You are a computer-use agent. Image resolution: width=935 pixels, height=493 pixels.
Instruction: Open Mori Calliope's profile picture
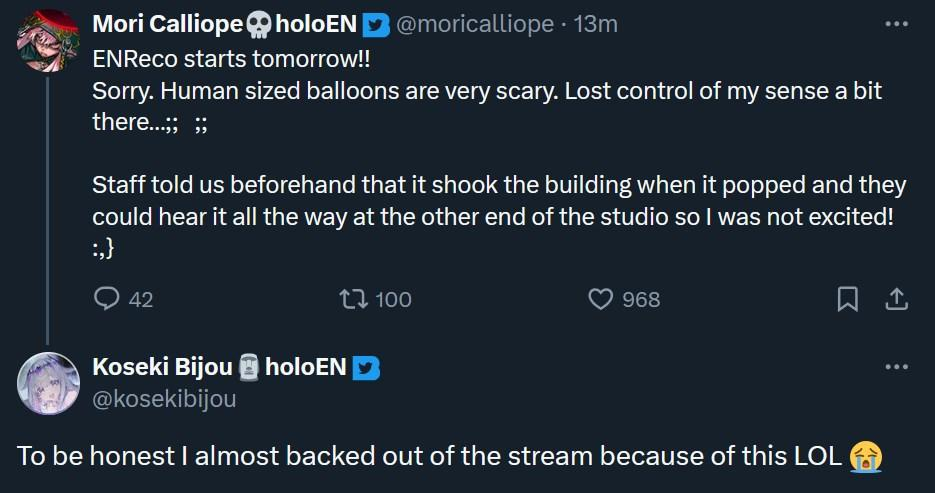47,36
